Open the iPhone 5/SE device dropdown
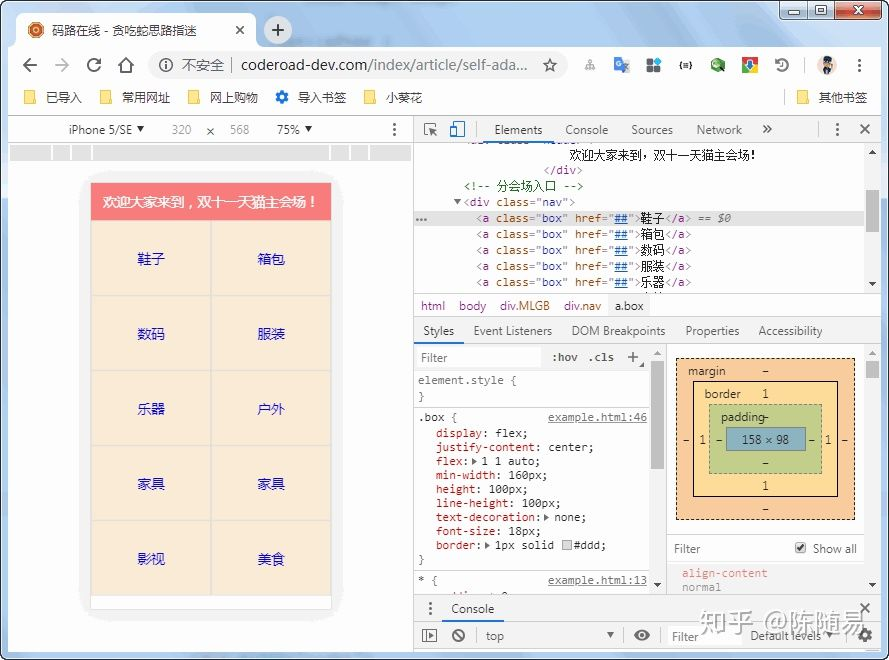The height and width of the screenshot is (660, 889). coord(106,130)
